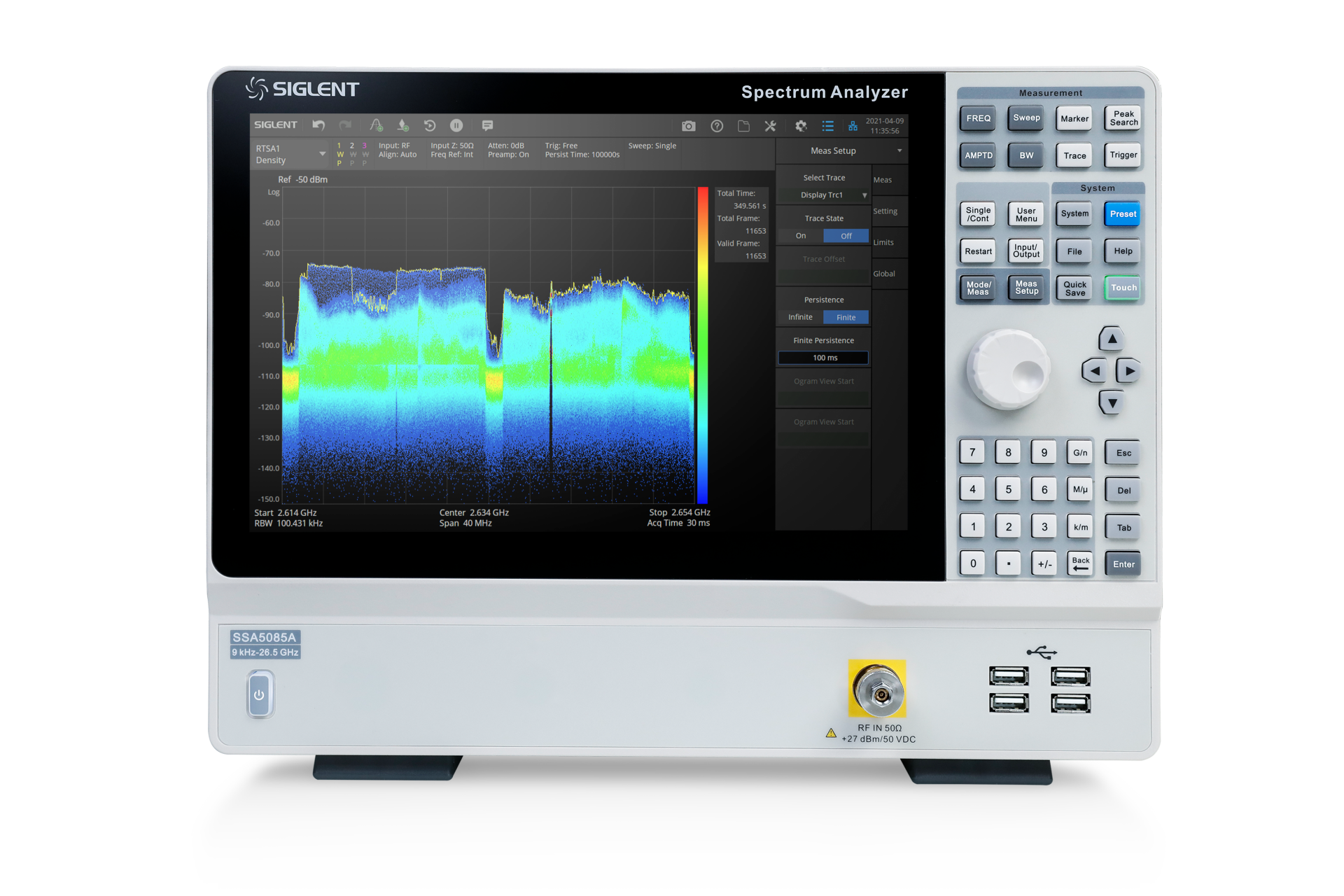
Task: Click the Esc key on the keypad
Action: pyautogui.click(x=1123, y=453)
